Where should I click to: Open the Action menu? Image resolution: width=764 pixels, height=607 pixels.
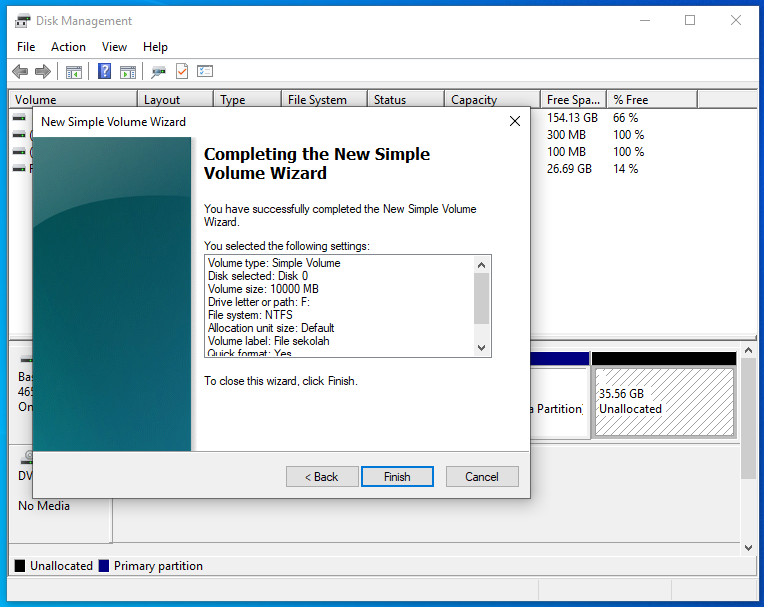pos(68,47)
